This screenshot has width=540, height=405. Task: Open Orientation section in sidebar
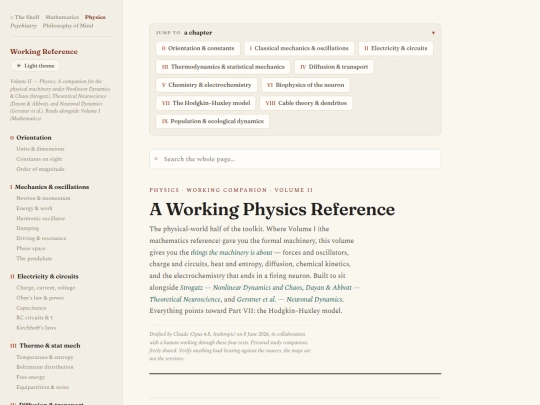point(31,138)
